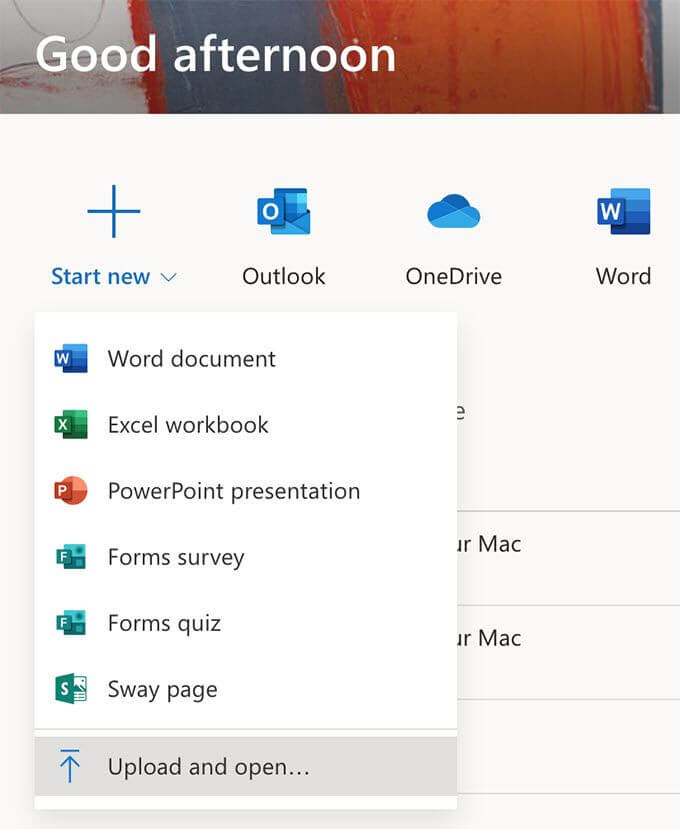Click the Outlook text label
The width and height of the screenshot is (680, 829).
284,277
